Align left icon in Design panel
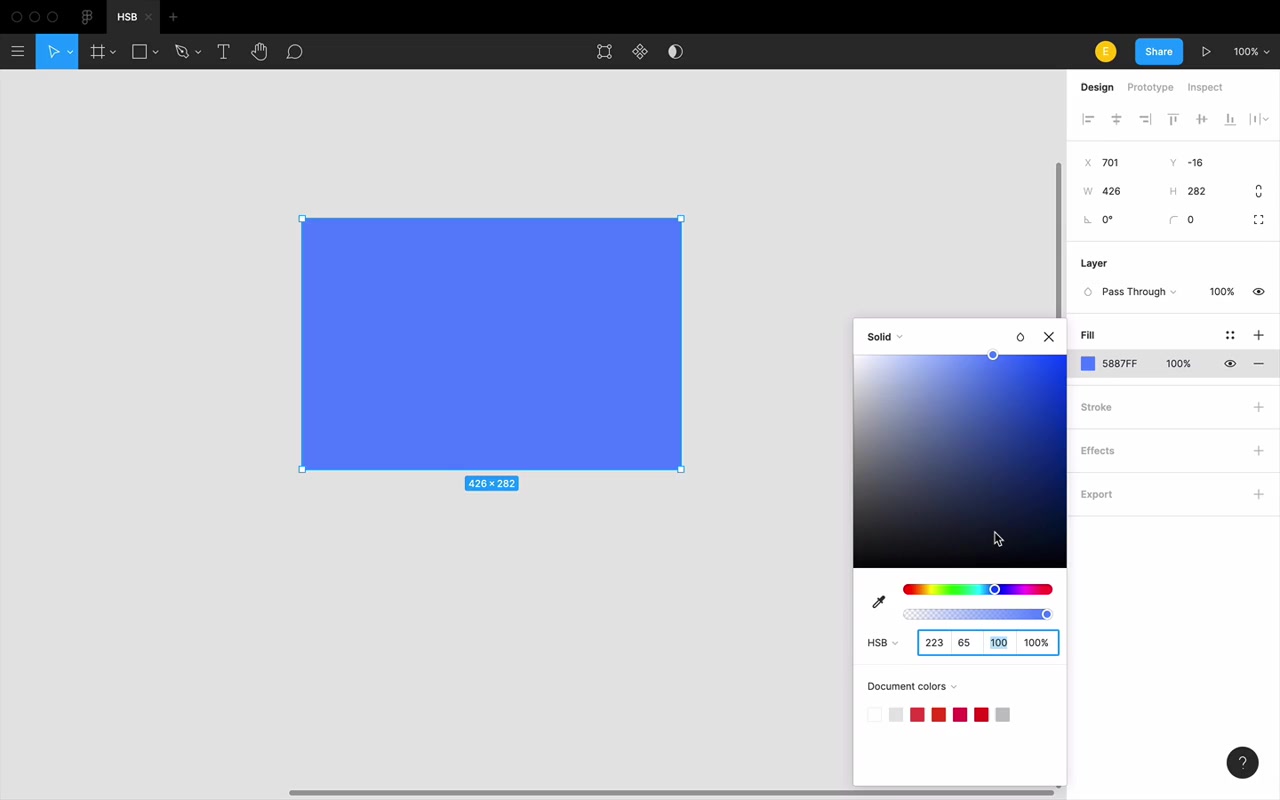 [x=1088, y=119]
